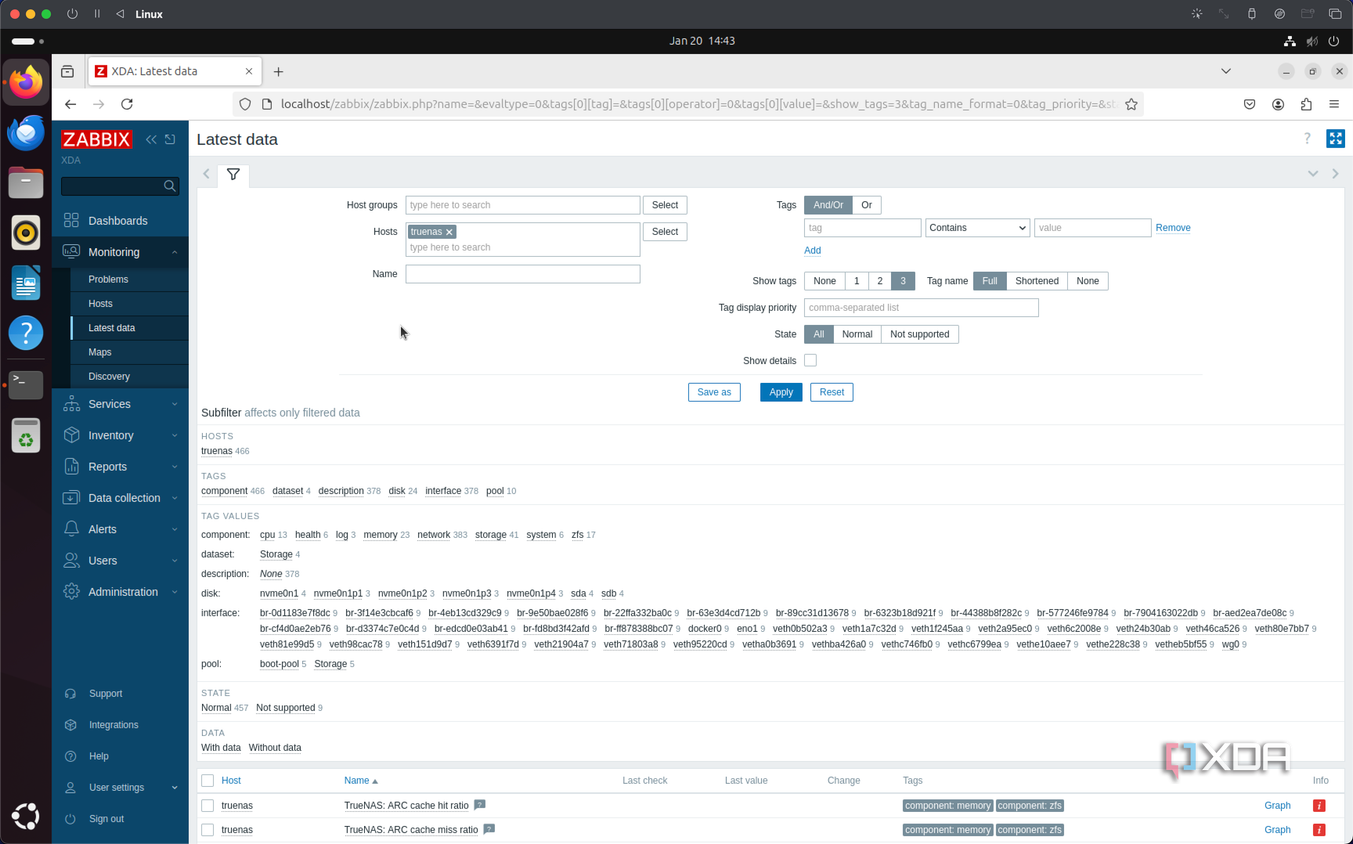Open Terminal from the dock
This screenshot has height=844, width=1353.
coord(26,384)
